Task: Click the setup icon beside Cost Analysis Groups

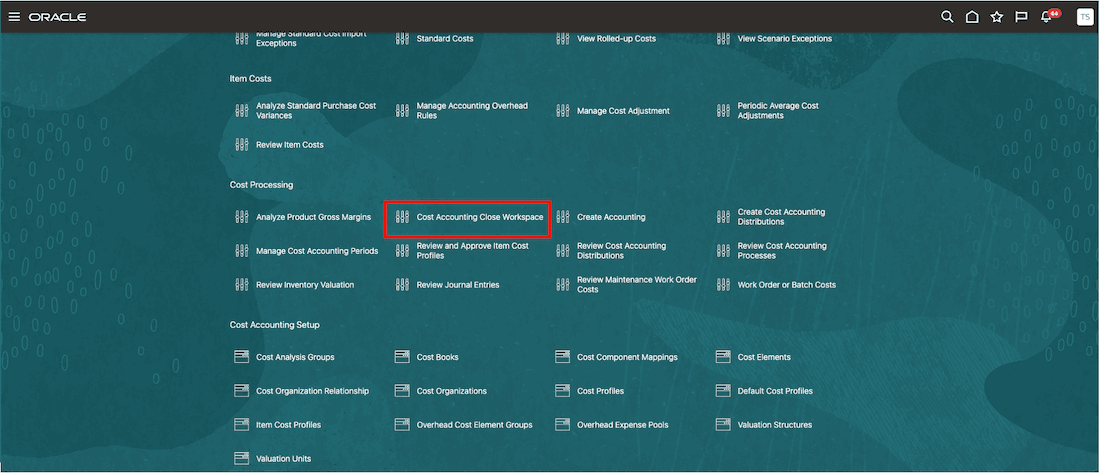Action: pos(241,357)
